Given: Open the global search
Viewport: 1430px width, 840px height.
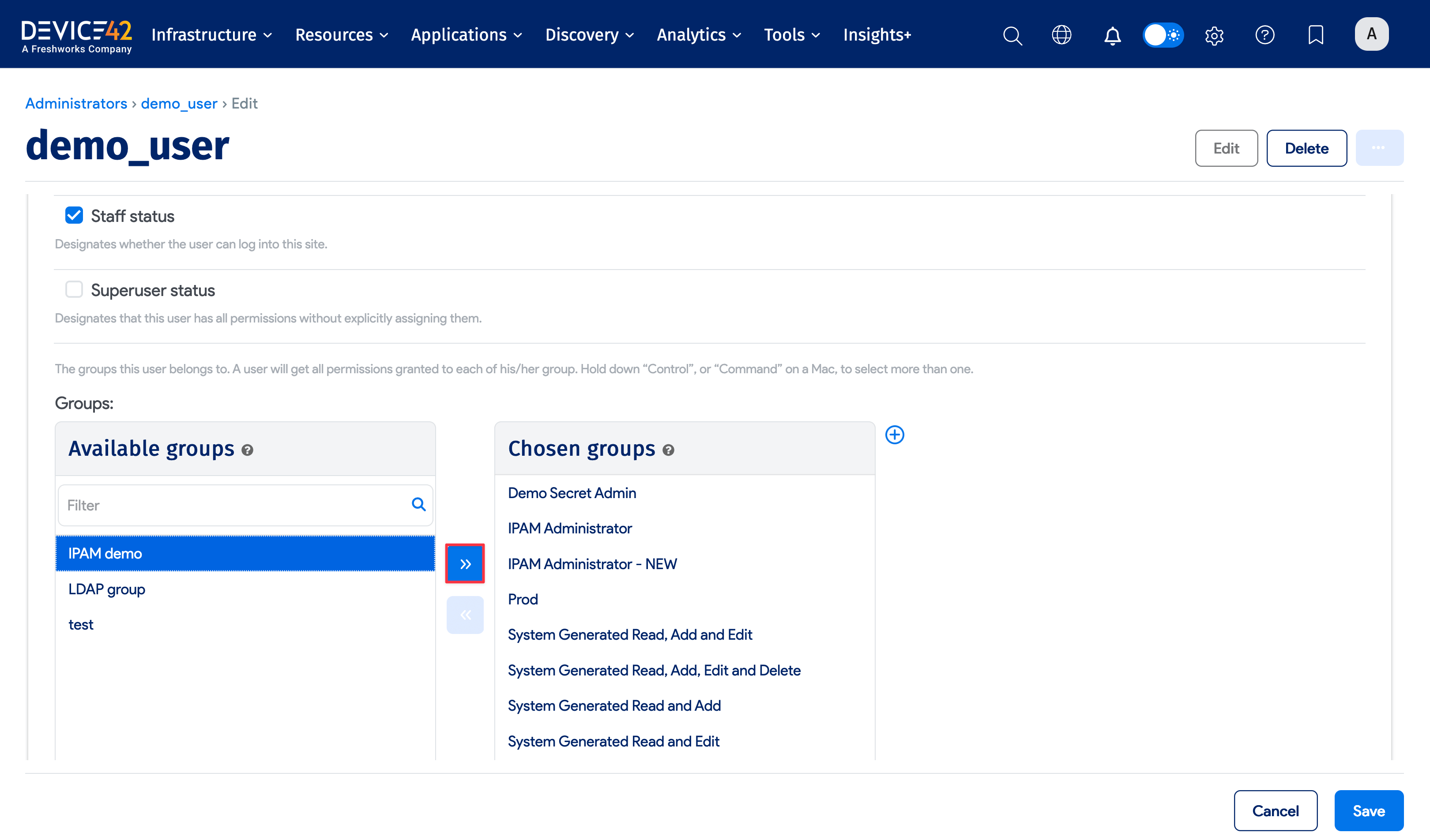Looking at the screenshot, I should (1012, 35).
